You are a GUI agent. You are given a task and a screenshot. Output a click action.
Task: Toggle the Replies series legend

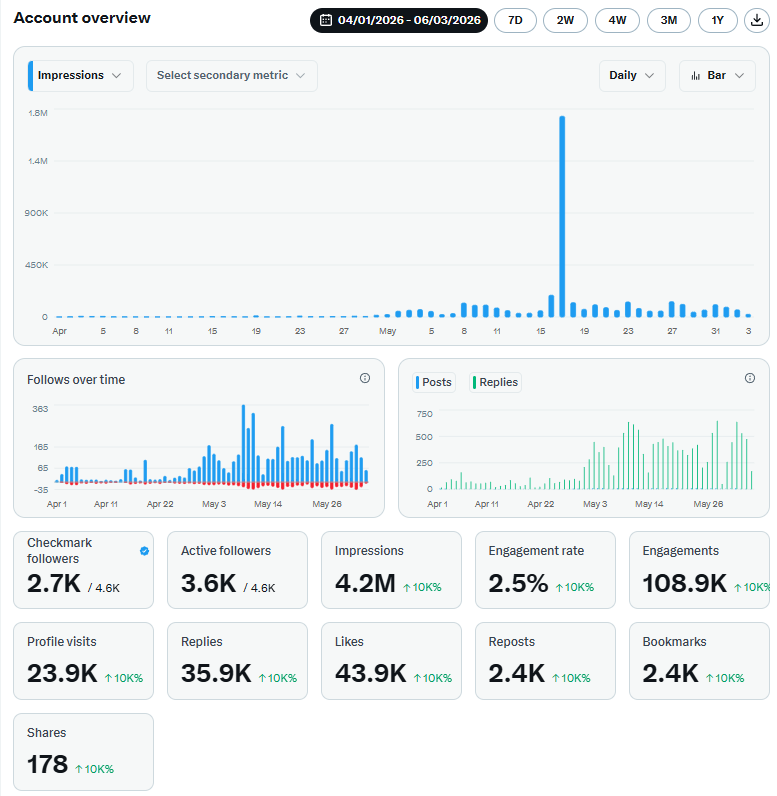[495, 382]
